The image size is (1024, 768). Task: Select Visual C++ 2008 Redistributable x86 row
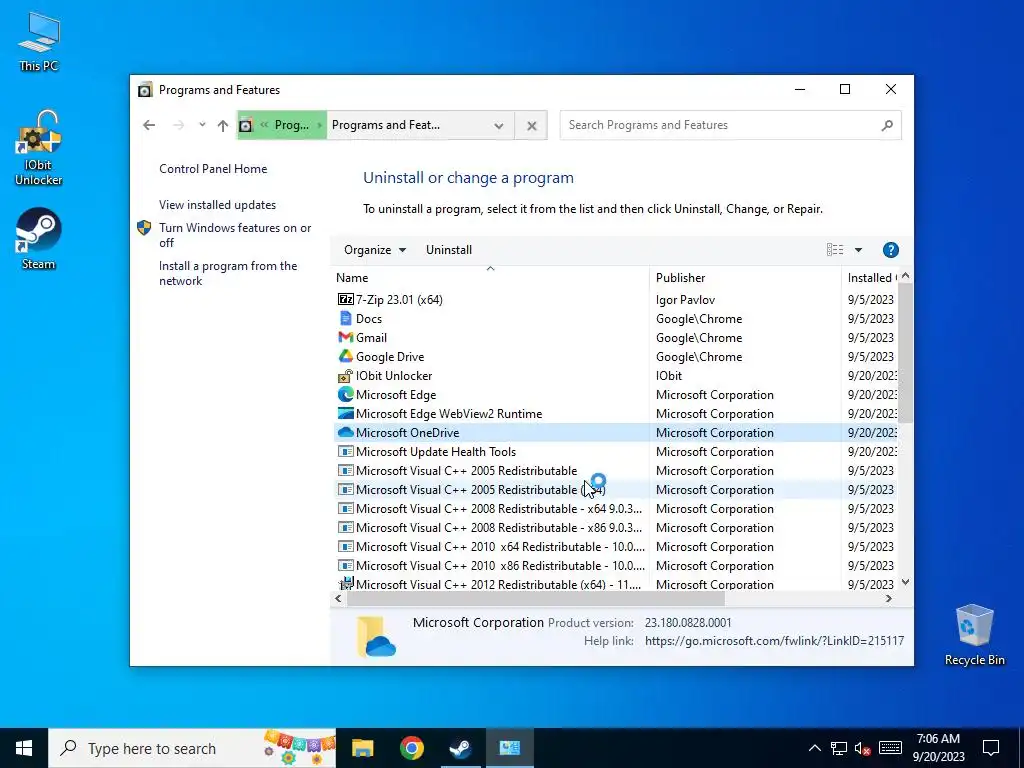coord(614,527)
